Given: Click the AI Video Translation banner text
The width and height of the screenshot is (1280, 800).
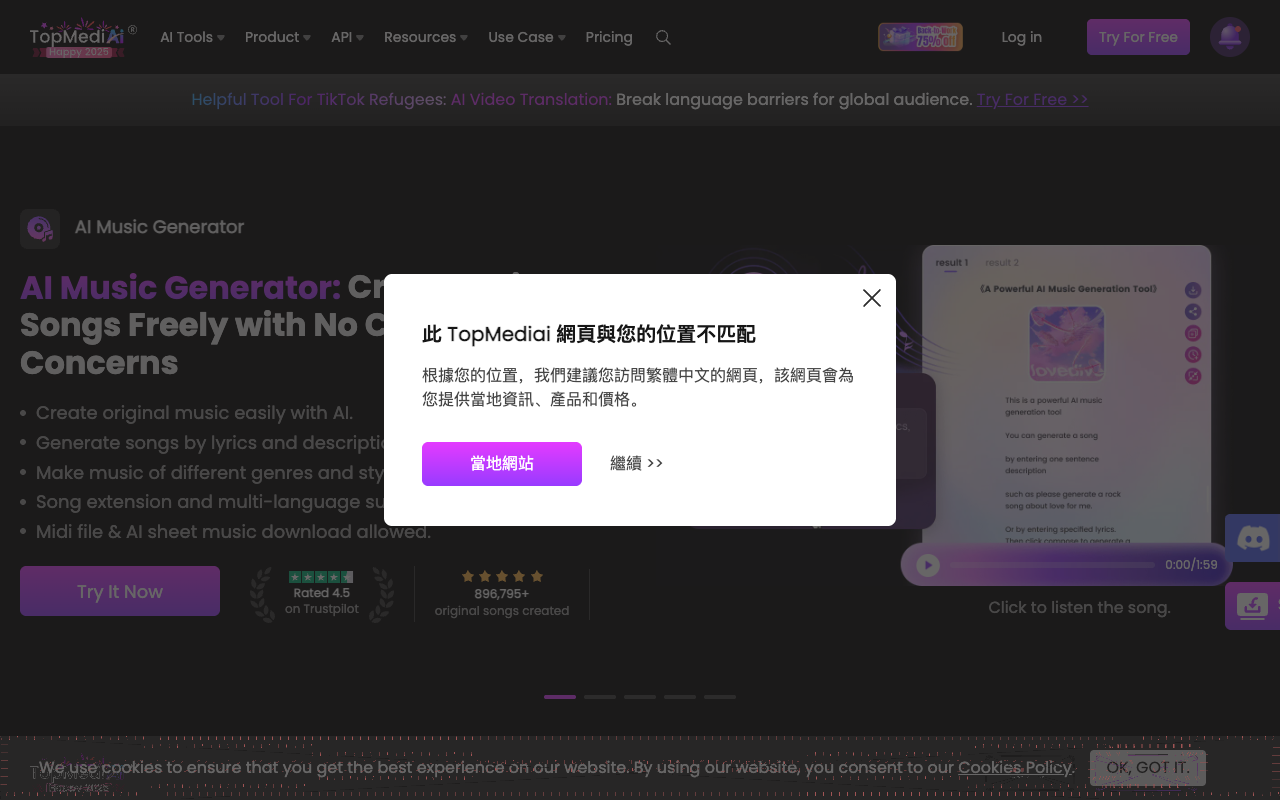Looking at the screenshot, I should 531,99.
